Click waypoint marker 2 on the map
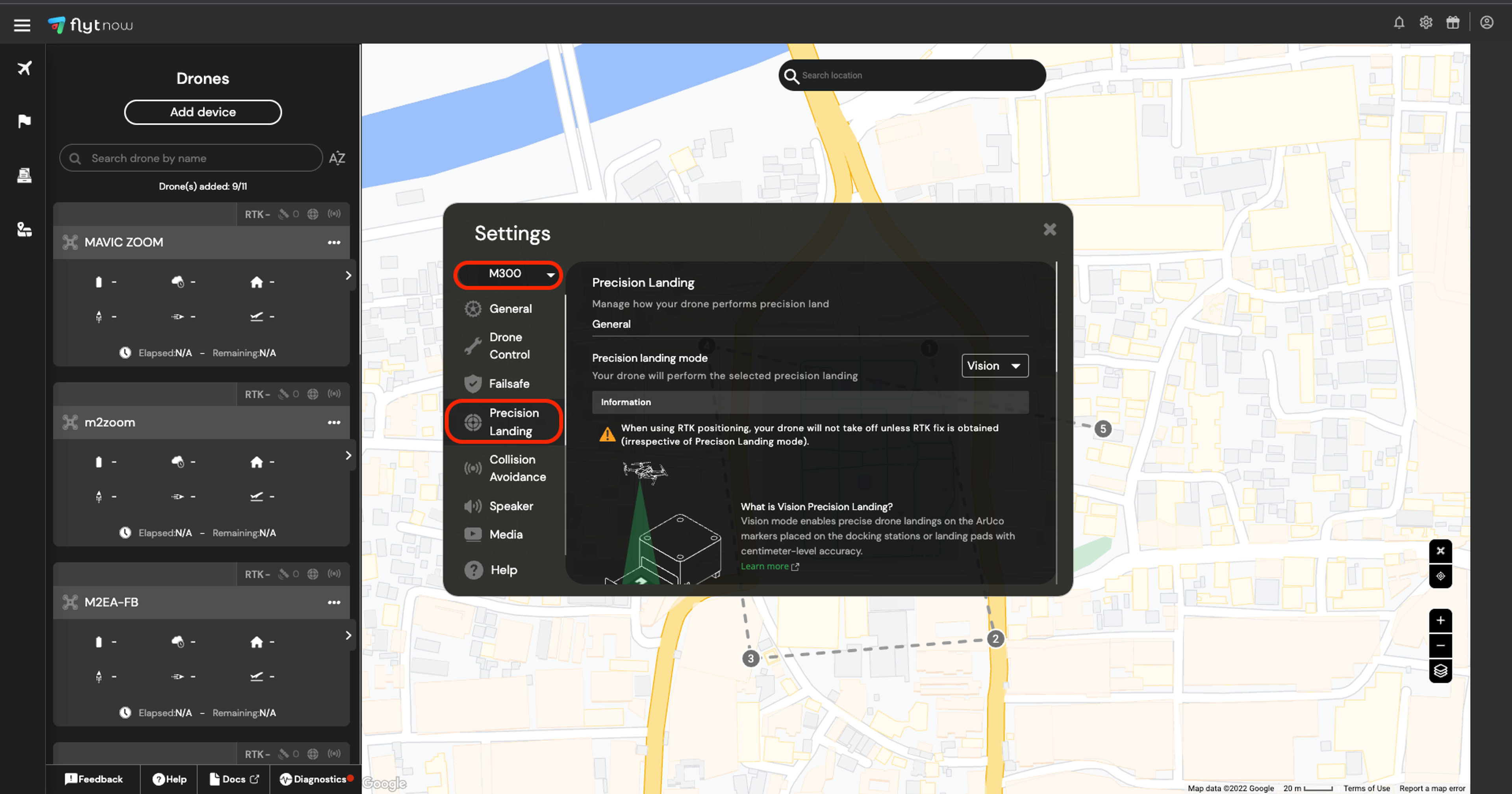The height and width of the screenshot is (794, 1512). [995, 639]
